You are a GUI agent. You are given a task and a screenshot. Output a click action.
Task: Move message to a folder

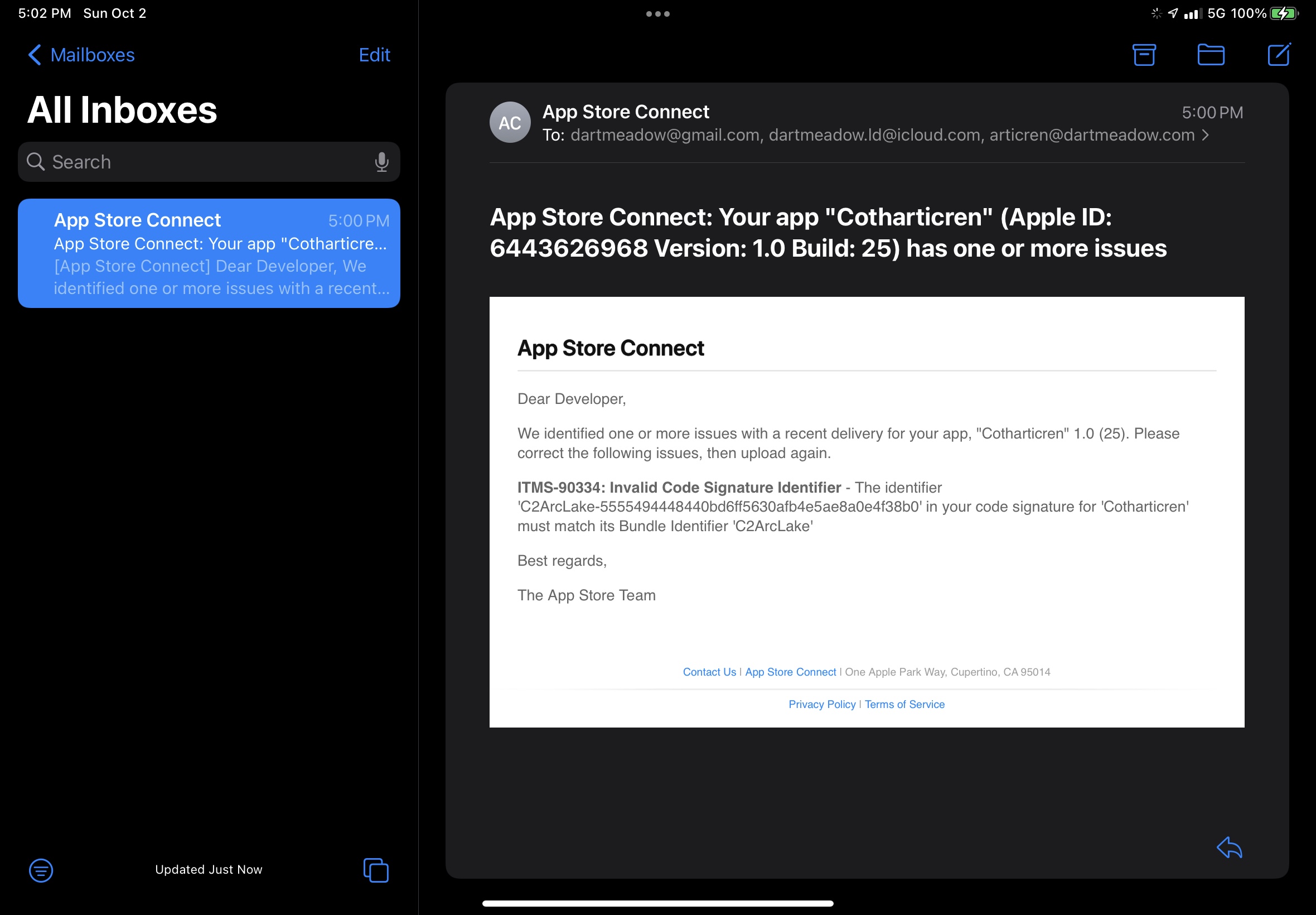(1211, 55)
